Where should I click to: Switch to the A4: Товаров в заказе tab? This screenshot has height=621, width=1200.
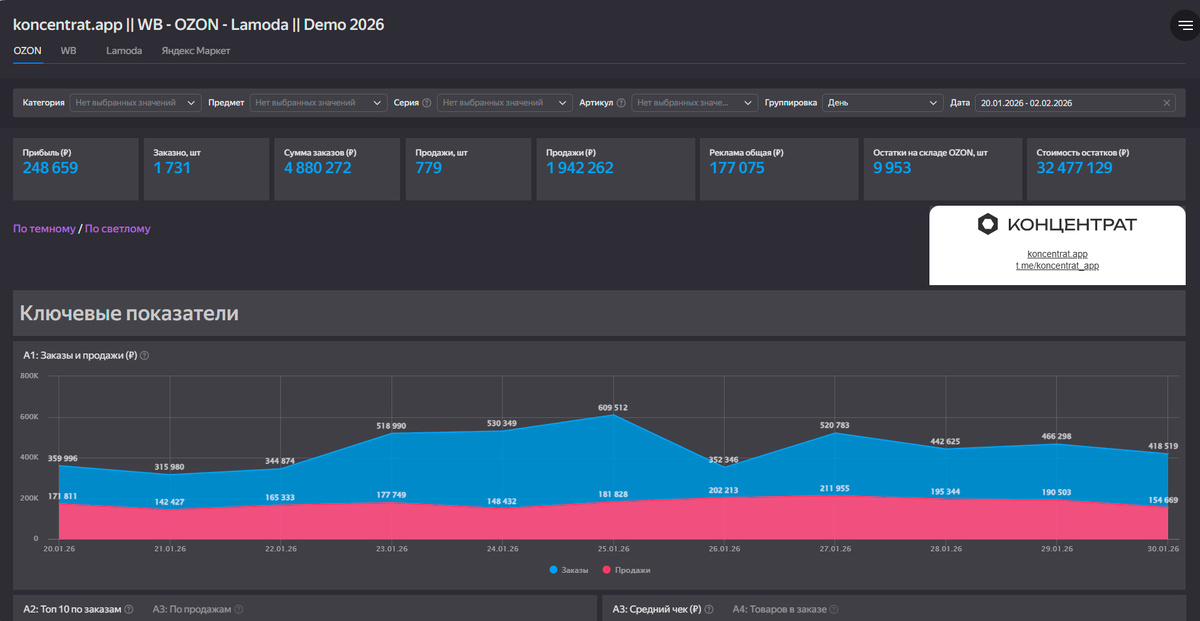click(x=778, y=609)
